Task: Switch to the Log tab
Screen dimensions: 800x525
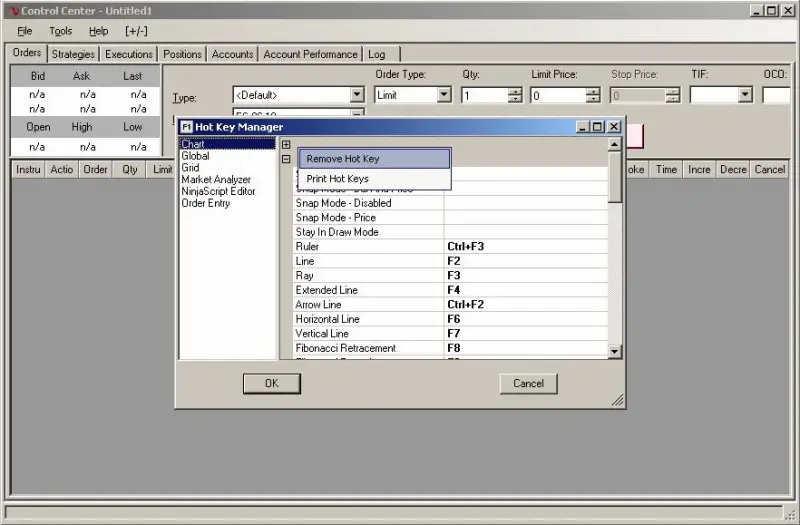Action: coord(377,54)
